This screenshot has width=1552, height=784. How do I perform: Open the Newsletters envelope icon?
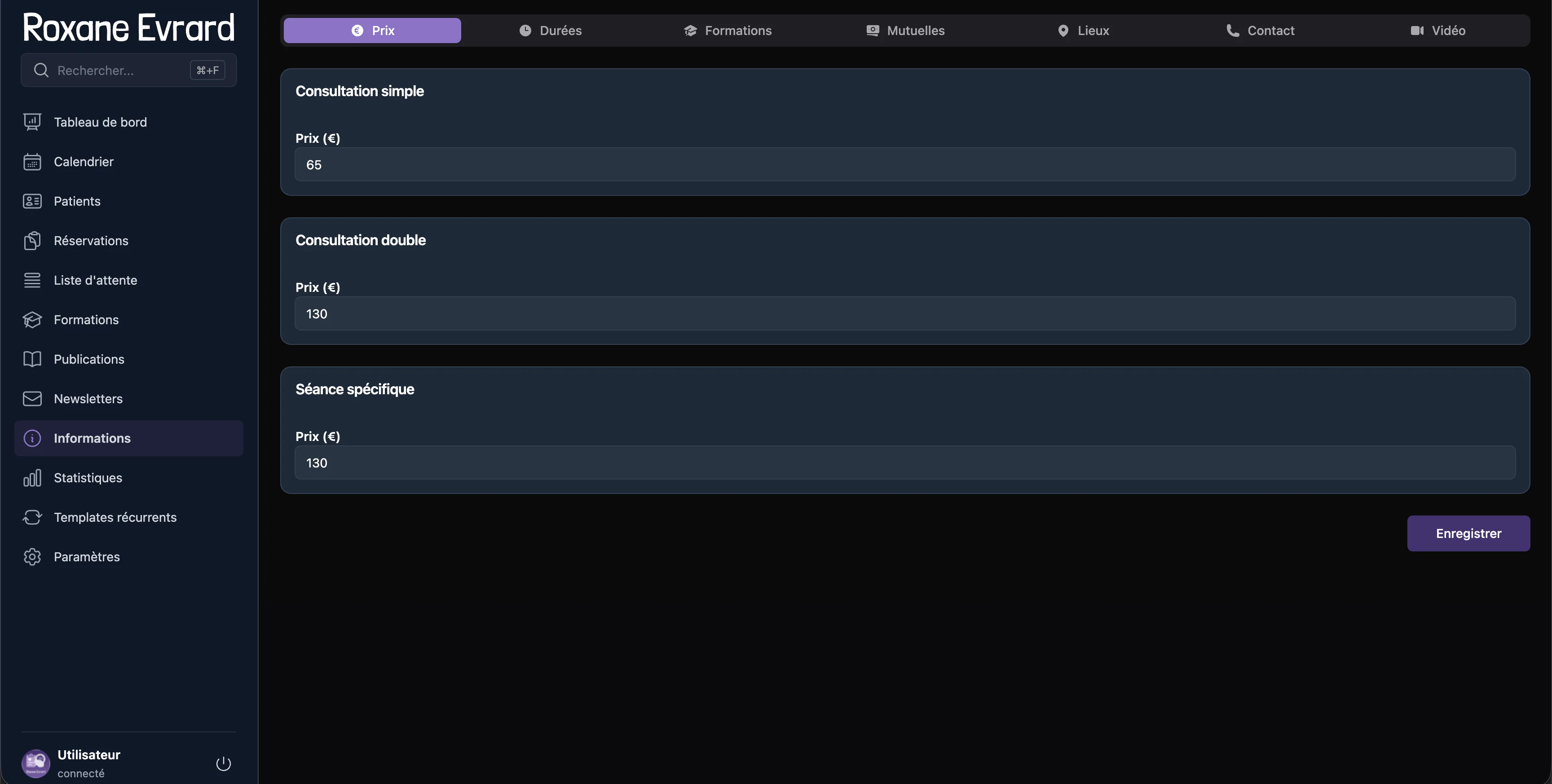coord(32,398)
